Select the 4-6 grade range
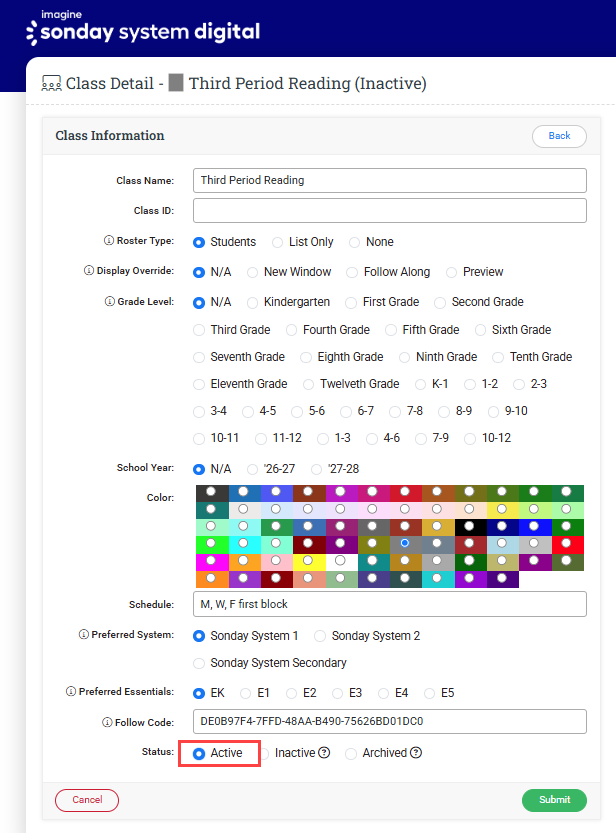Image resolution: width=616 pixels, height=833 pixels. click(372, 439)
